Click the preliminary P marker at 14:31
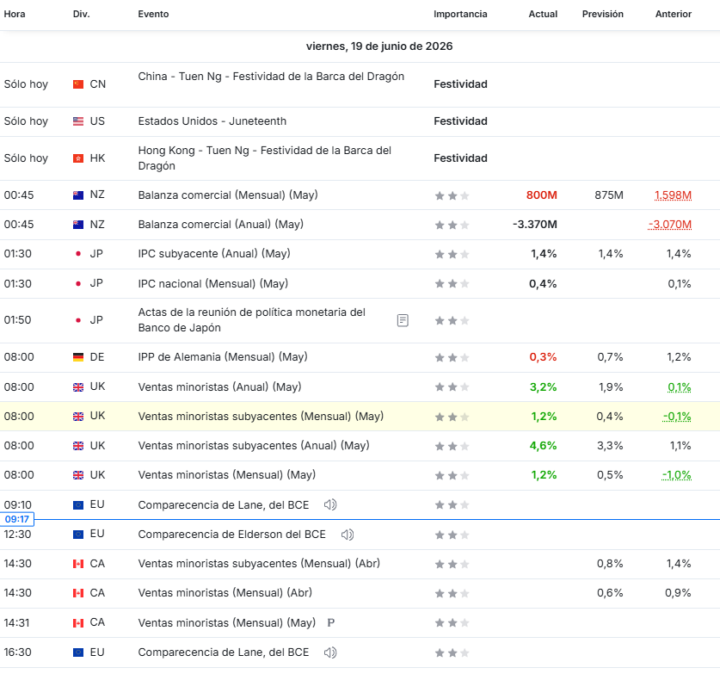 coord(331,623)
